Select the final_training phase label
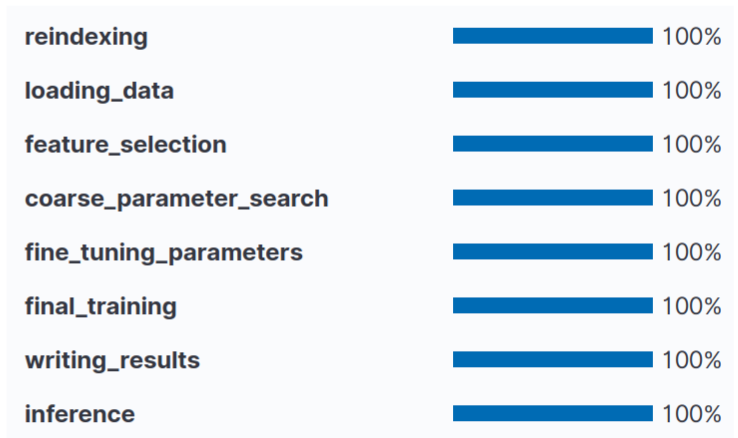The image size is (738, 438). [101, 307]
